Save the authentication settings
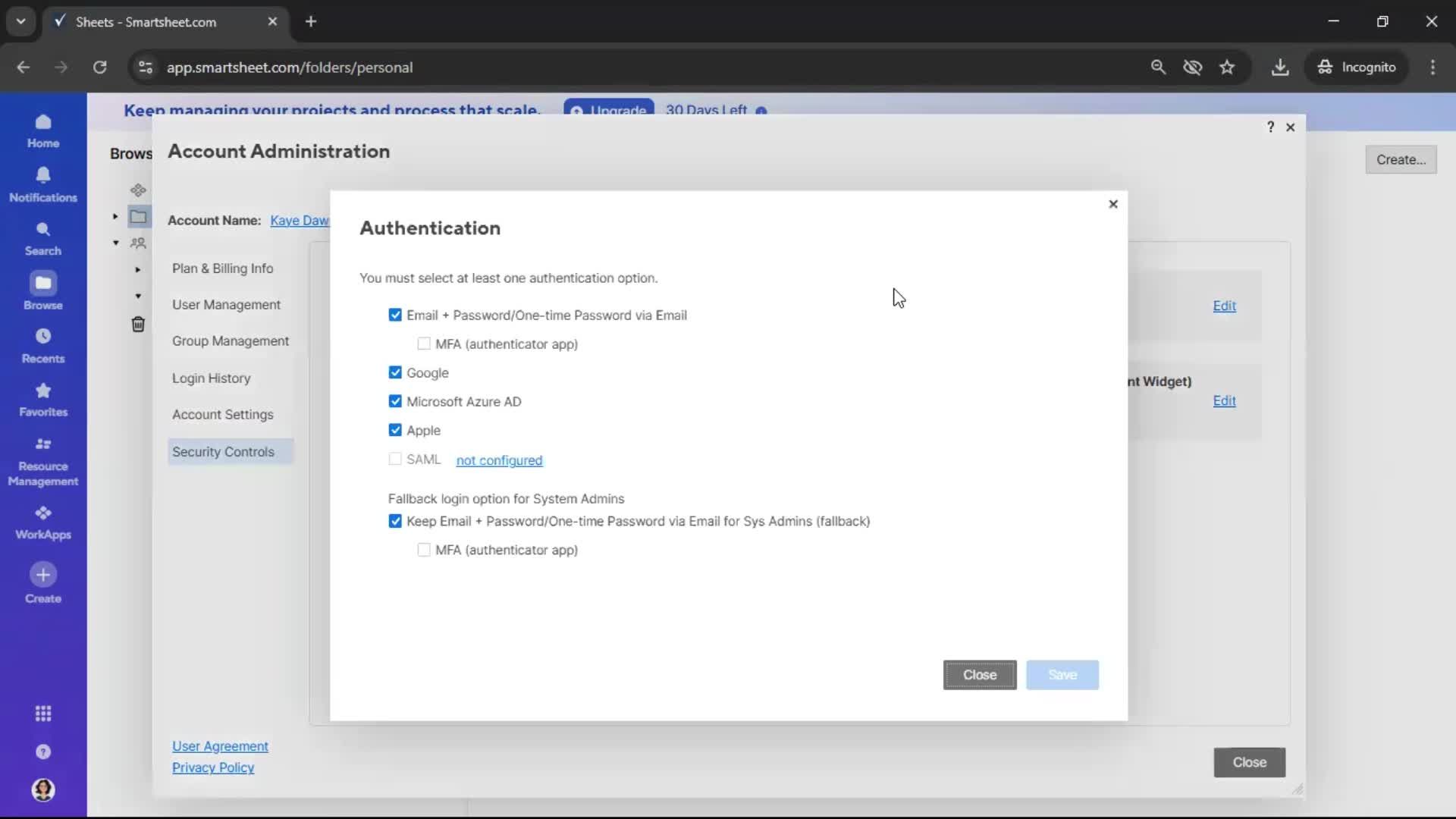Image resolution: width=1456 pixels, height=819 pixels. pyautogui.click(x=1062, y=675)
